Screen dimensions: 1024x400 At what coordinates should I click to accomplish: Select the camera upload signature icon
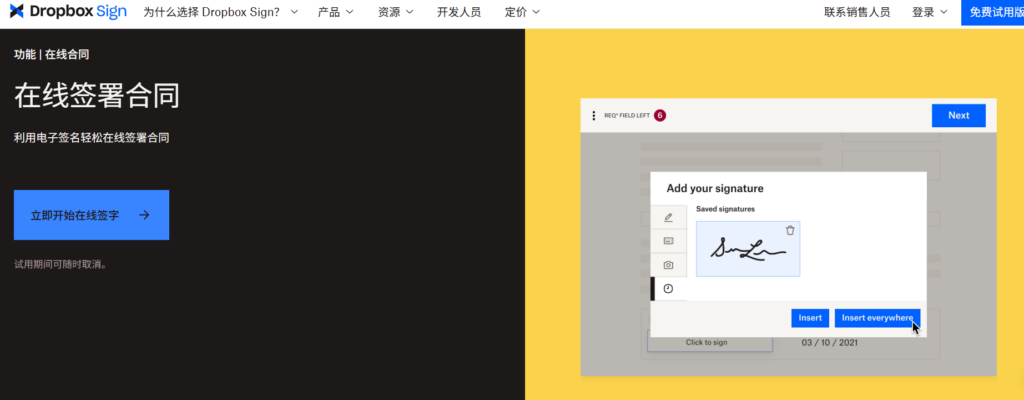click(x=668, y=265)
